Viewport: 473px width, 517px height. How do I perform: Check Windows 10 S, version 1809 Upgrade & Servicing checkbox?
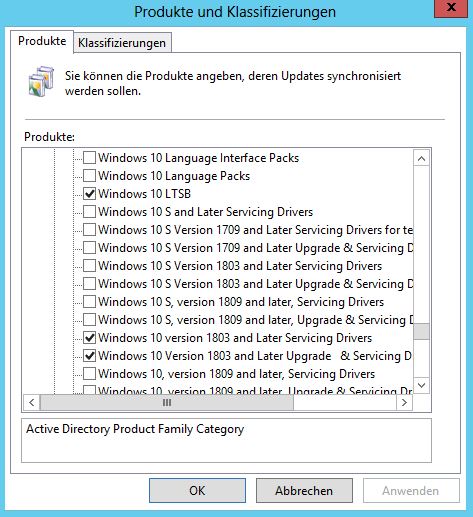(89, 319)
